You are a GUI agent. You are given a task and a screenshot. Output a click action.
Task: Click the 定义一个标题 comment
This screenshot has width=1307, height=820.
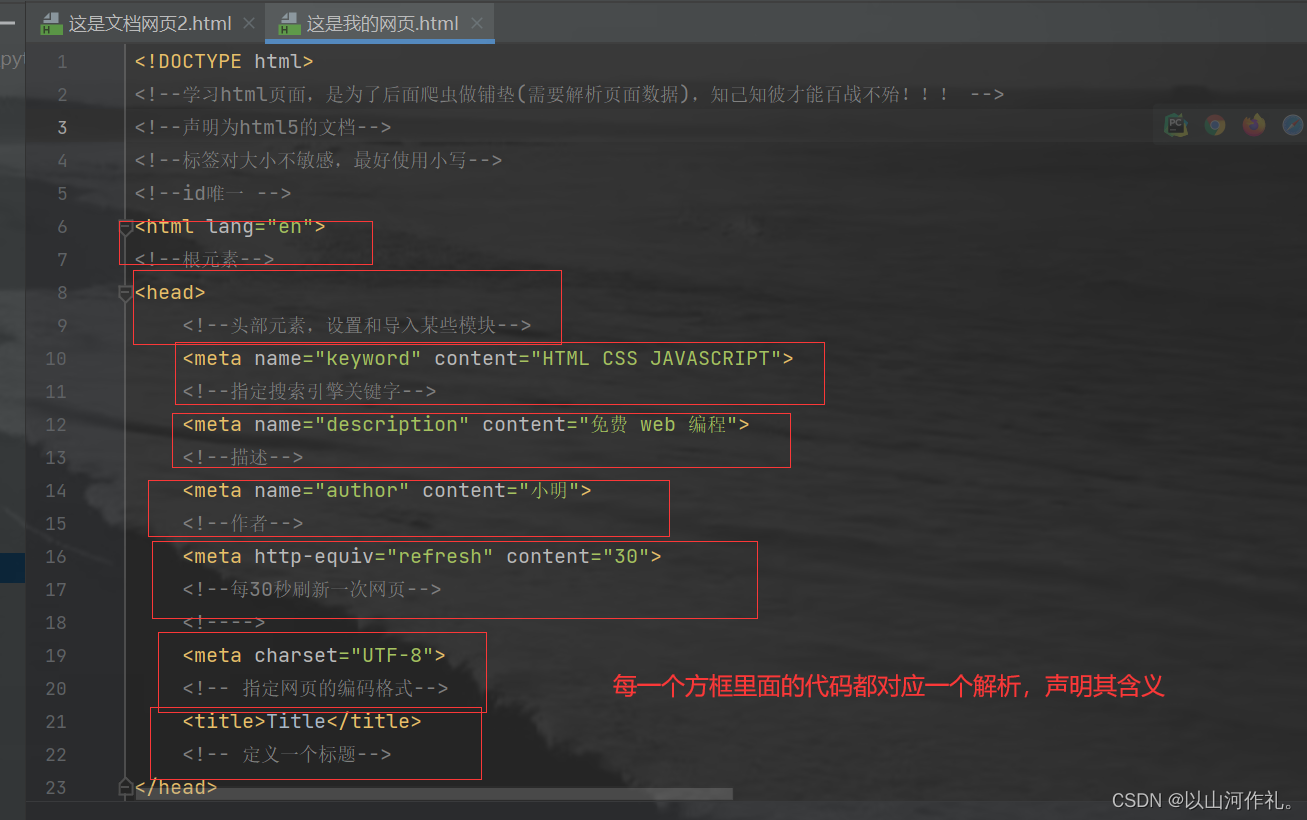point(287,755)
